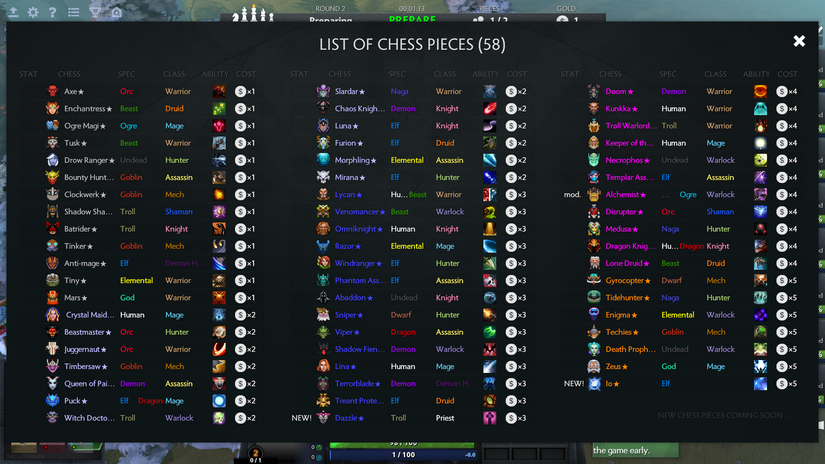Image resolution: width=825 pixels, height=464 pixels.
Task: Close the chess pieces list
Action: click(799, 41)
